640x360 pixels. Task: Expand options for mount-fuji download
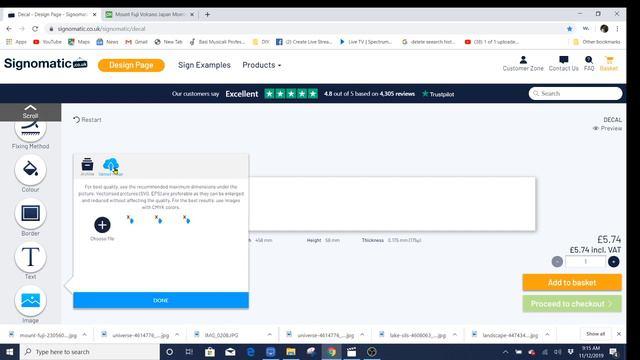84,335
